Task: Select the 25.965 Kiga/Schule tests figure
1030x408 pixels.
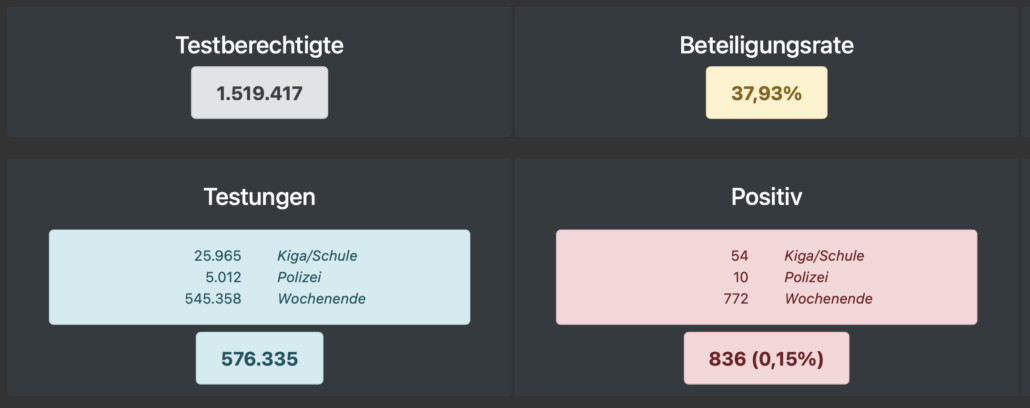Action: click(x=217, y=256)
